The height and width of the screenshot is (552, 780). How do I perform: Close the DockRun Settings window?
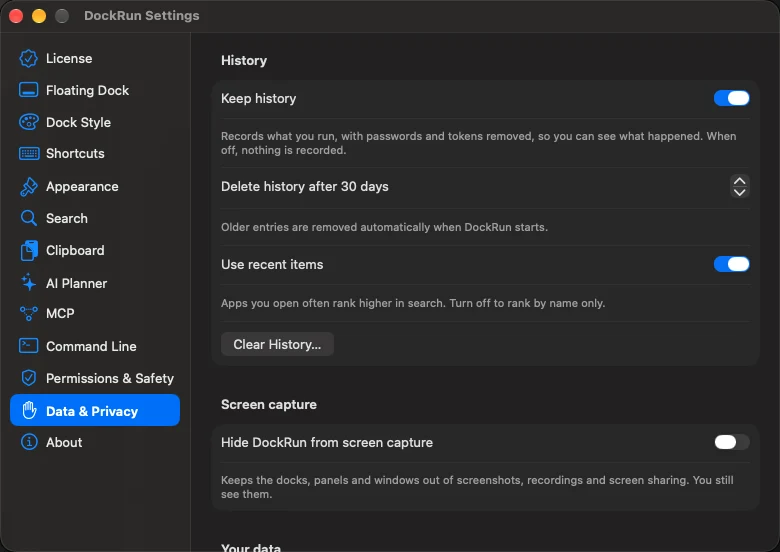(16, 16)
